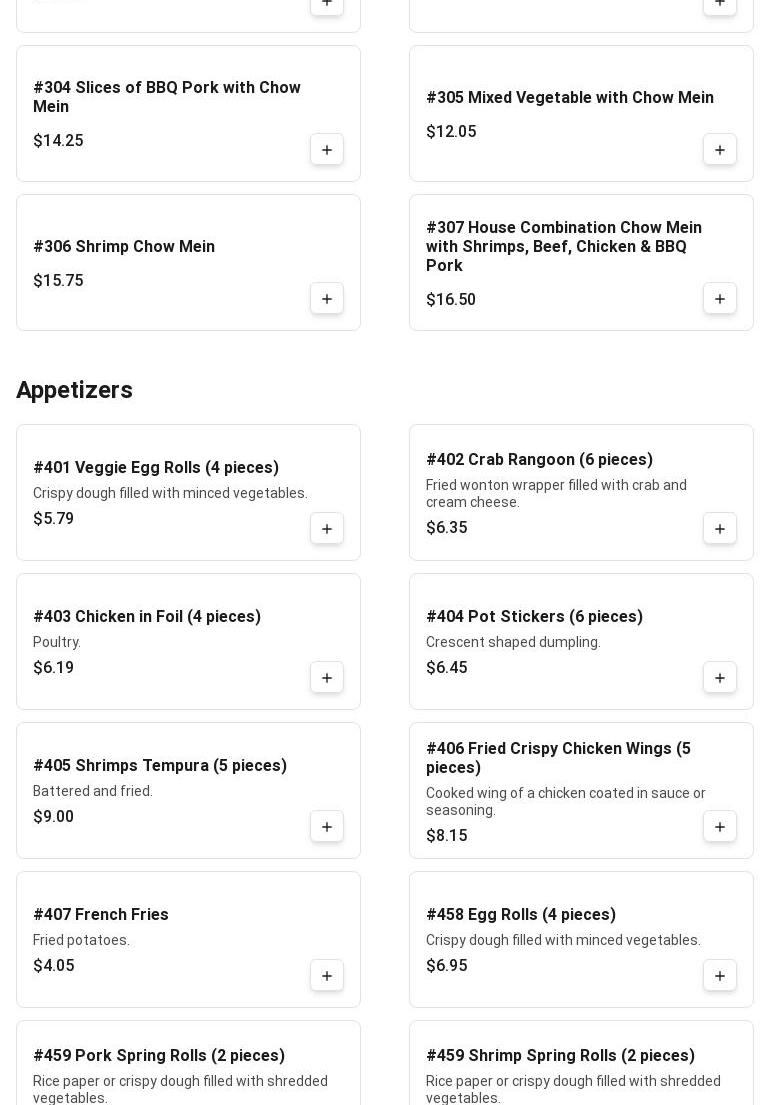The image size is (770, 1105).
Task: Tap plus button for #407 French Fries
Action: click(327, 976)
